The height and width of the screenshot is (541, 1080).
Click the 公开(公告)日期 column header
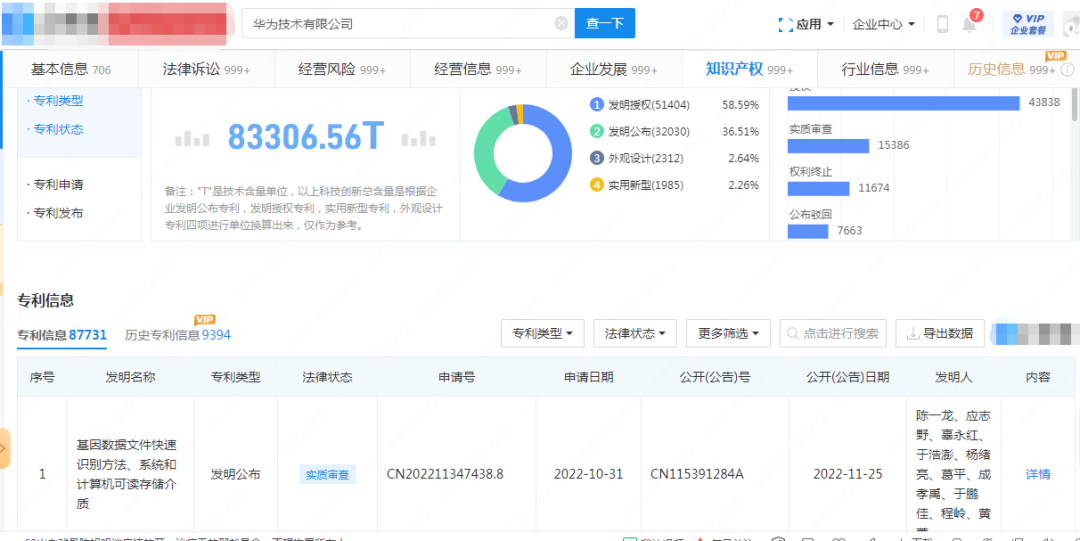[x=848, y=377]
